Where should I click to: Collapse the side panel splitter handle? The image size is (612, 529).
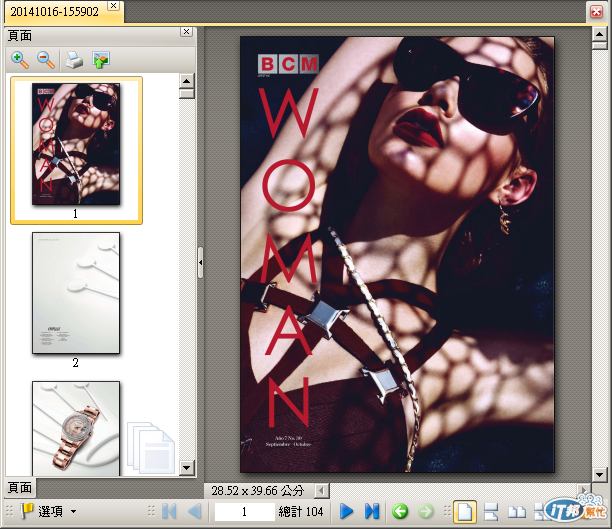pyautogui.click(x=200, y=262)
